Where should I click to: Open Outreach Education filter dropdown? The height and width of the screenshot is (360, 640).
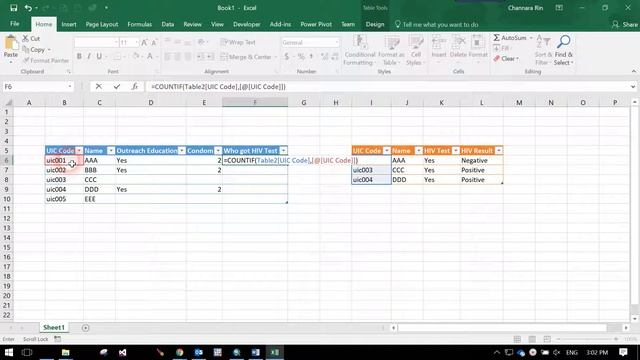(182, 151)
